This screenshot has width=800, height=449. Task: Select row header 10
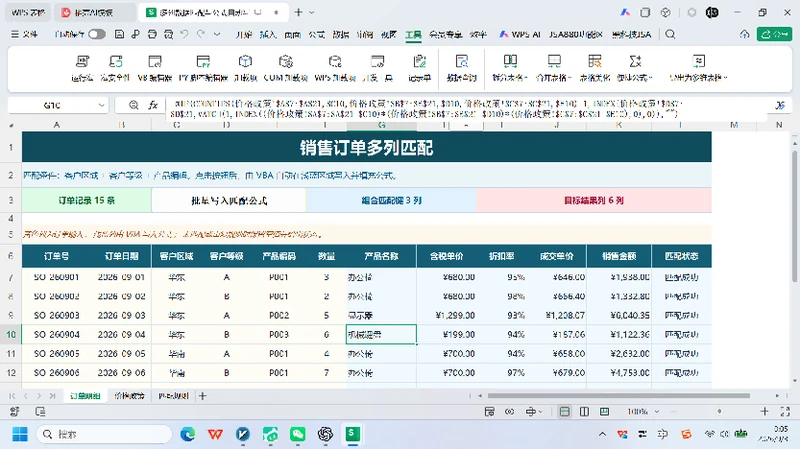click(11, 335)
